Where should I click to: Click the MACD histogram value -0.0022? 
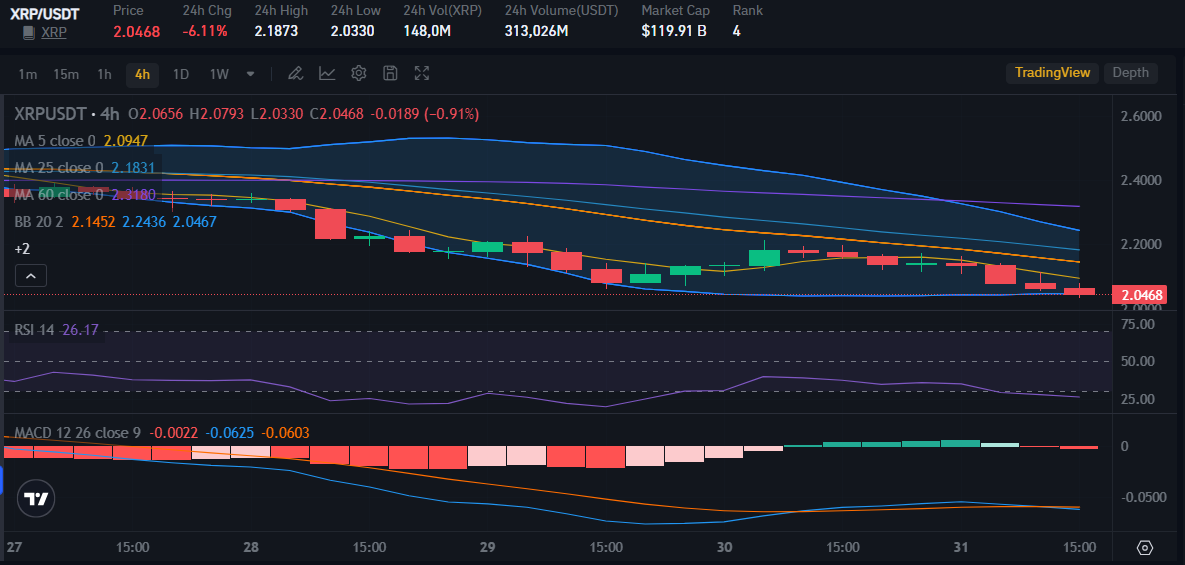[174, 433]
